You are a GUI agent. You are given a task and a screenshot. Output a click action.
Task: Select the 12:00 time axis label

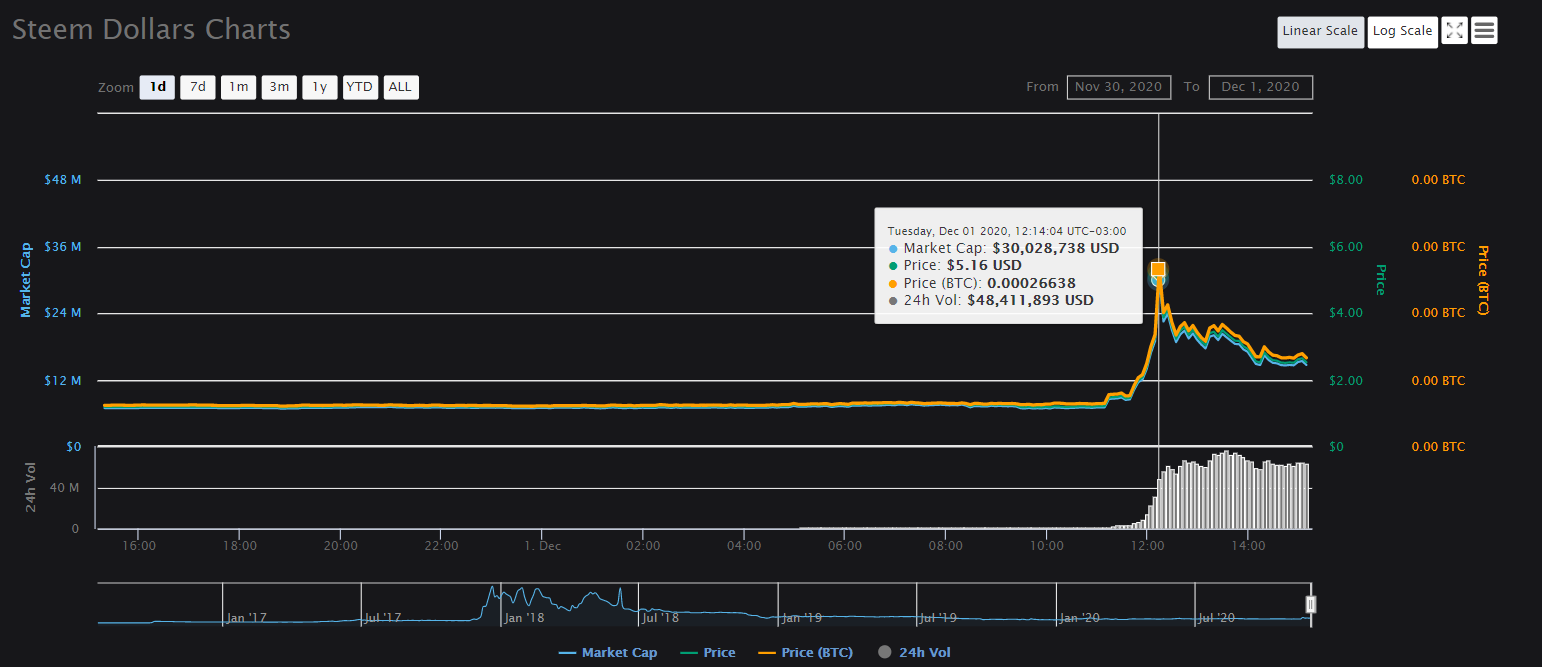click(1147, 546)
